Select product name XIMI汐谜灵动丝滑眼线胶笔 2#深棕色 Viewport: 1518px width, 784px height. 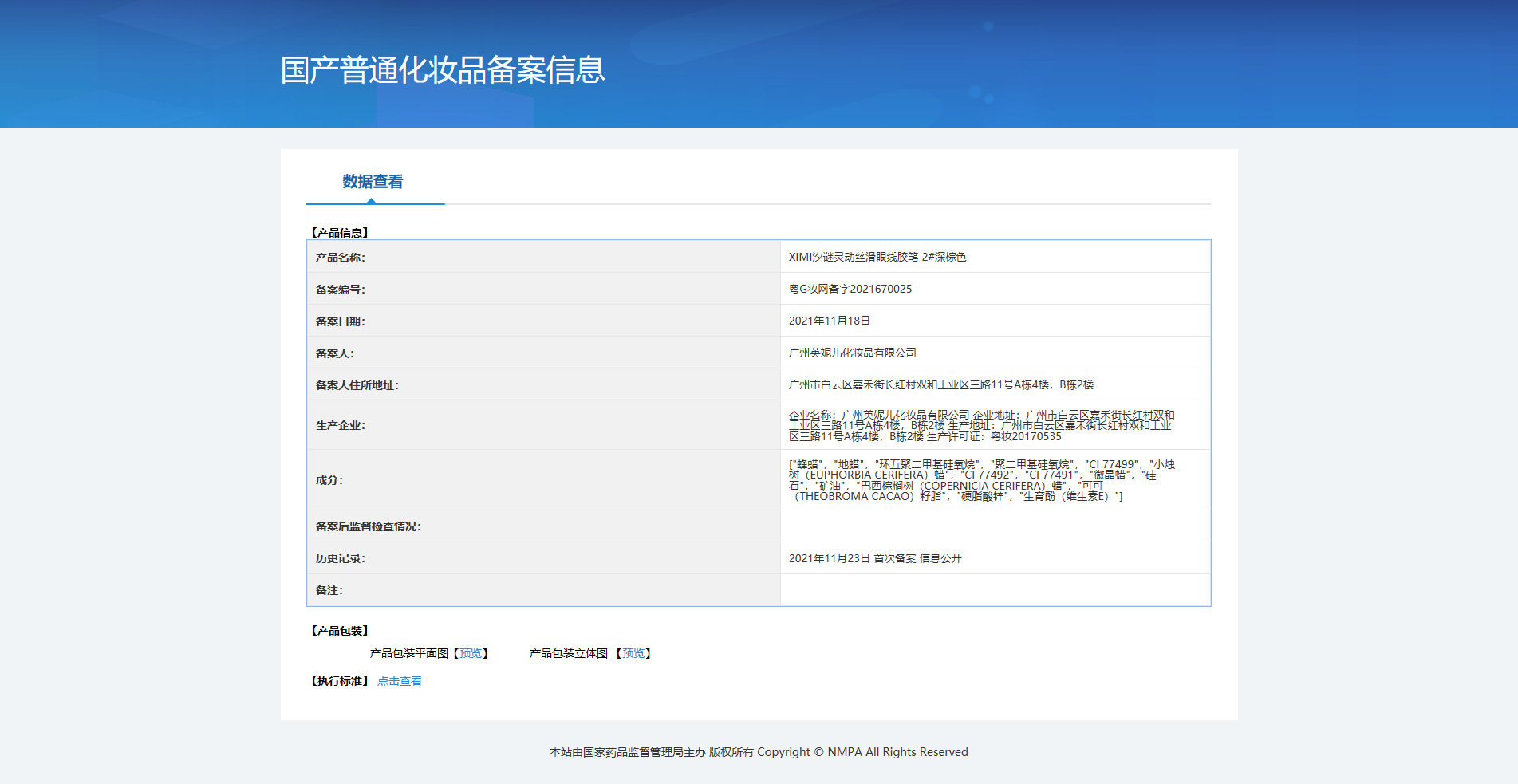pyautogui.click(x=877, y=257)
